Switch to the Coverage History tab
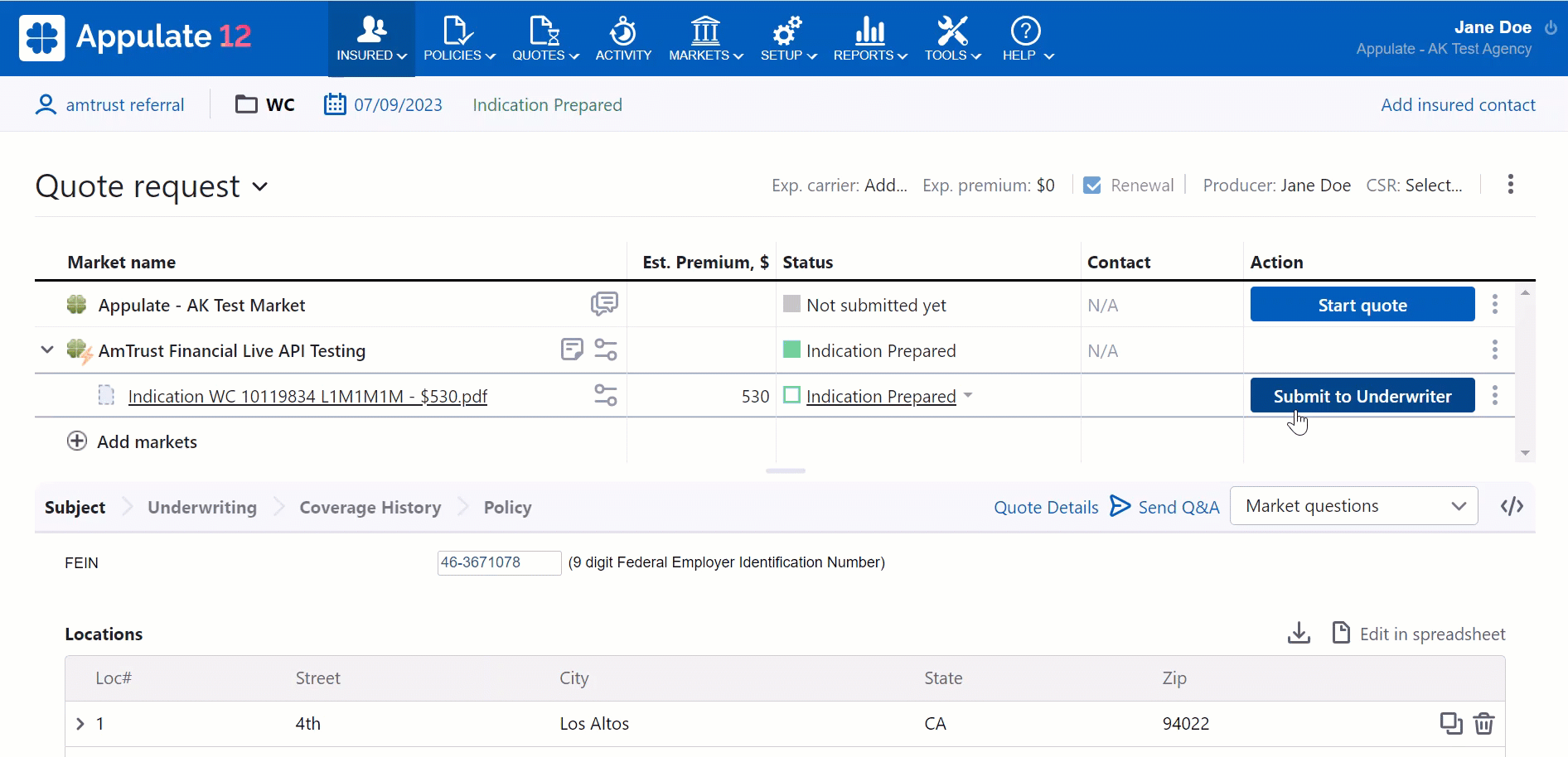The height and width of the screenshot is (757, 1568). tap(370, 508)
